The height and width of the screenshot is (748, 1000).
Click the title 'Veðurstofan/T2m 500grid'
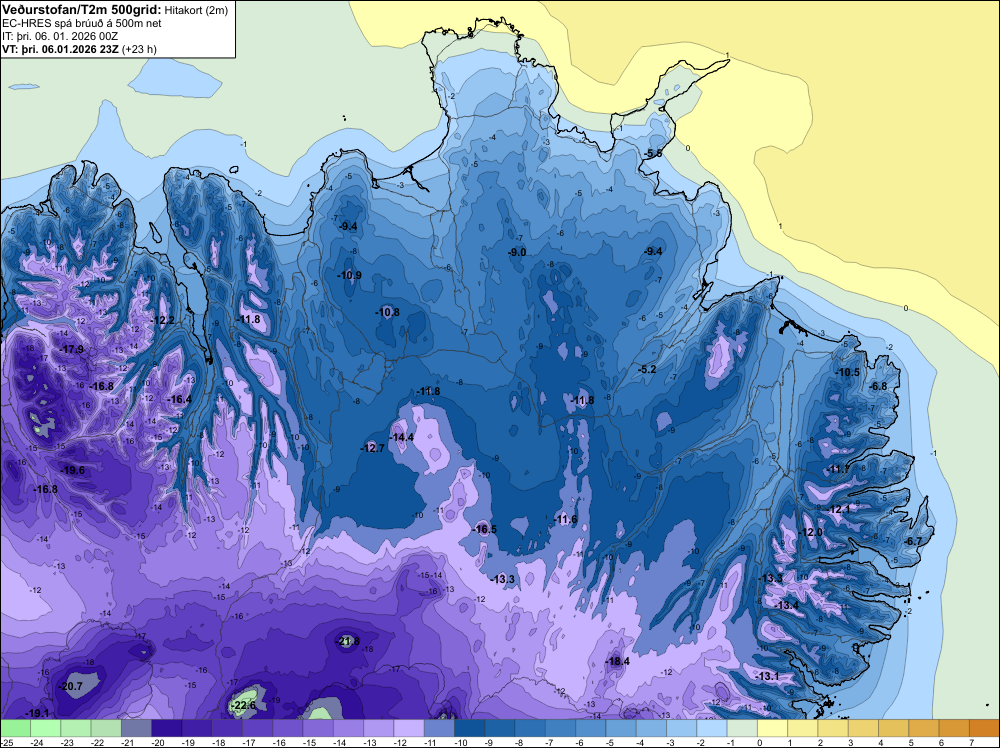82,9
